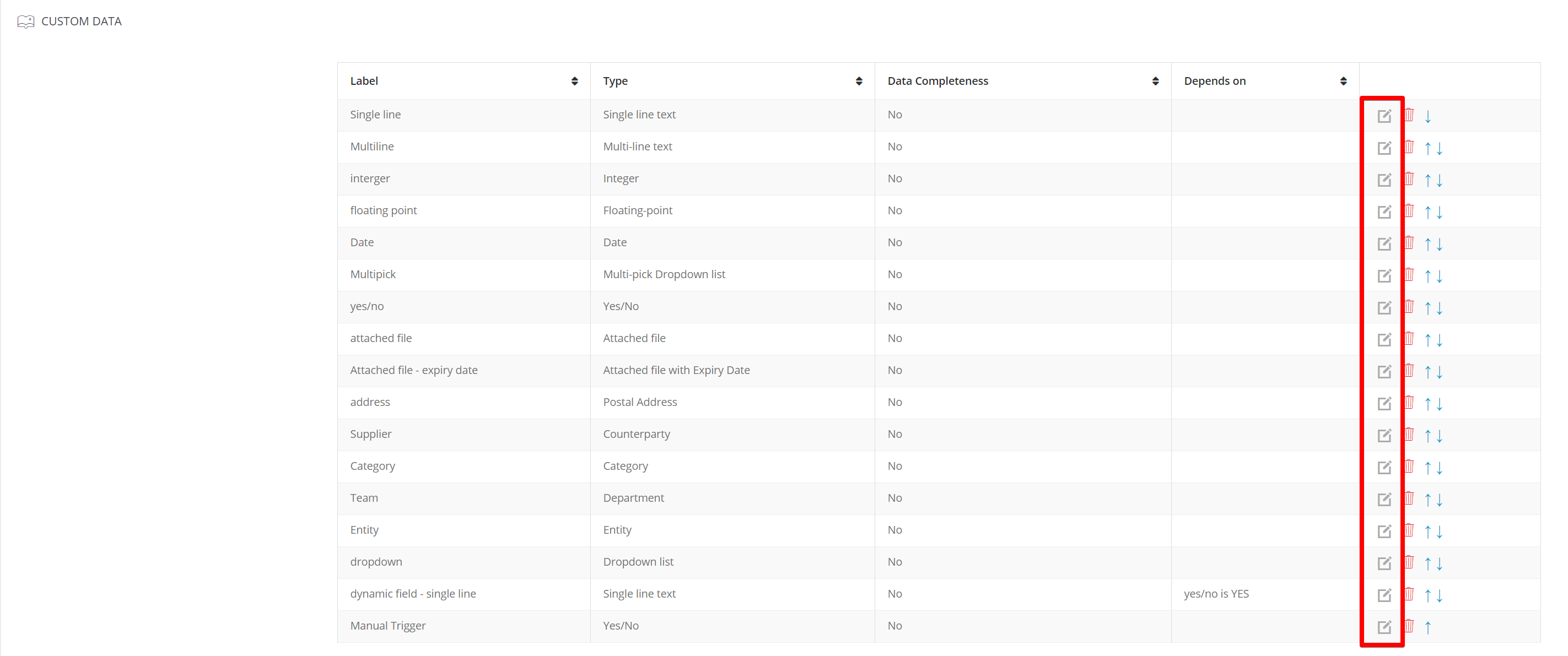Move the Category field up
Screen dimensions: 1568x656
coord(1427,468)
